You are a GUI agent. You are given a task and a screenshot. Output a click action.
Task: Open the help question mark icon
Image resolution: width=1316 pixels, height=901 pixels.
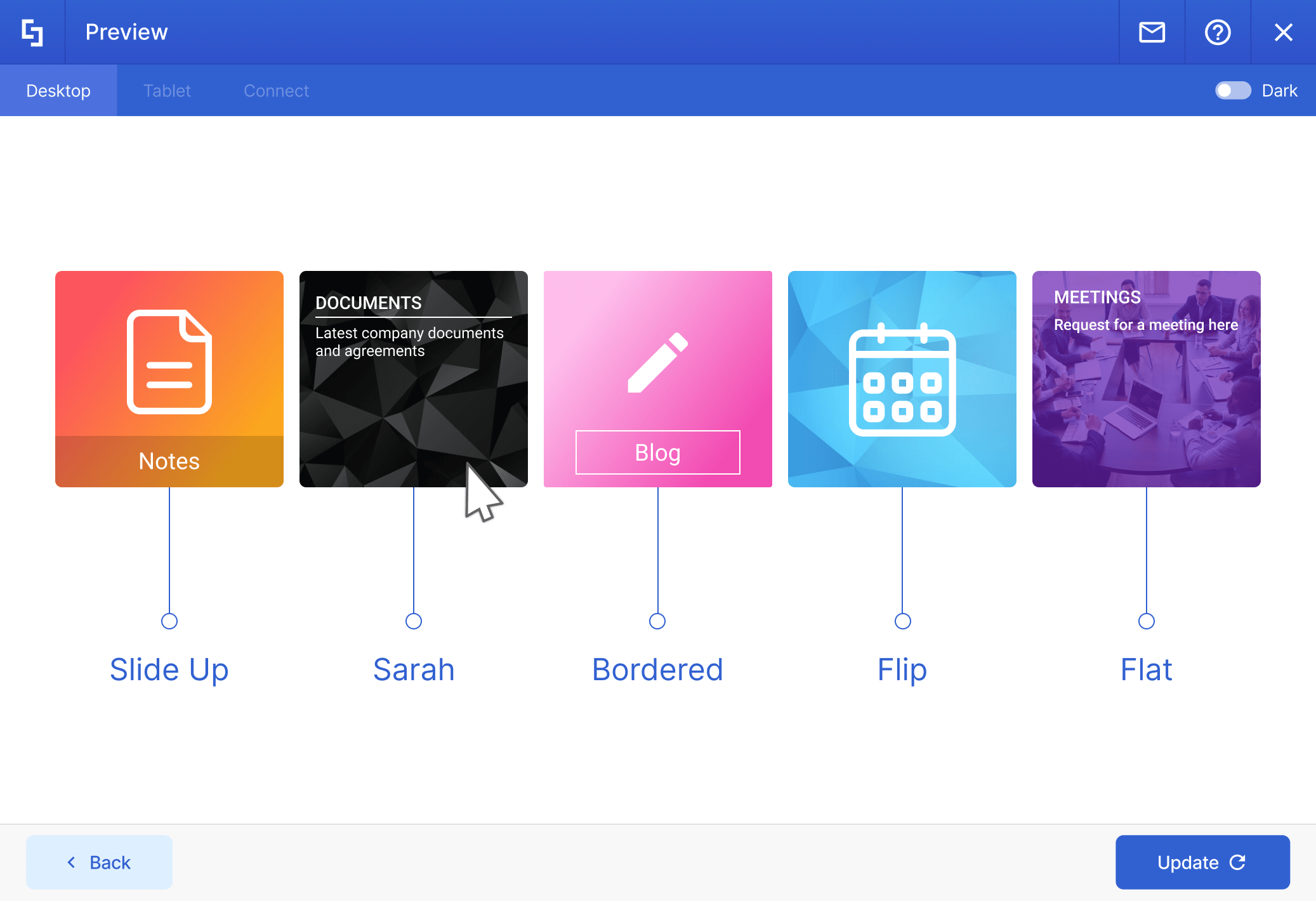(x=1217, y=32)
